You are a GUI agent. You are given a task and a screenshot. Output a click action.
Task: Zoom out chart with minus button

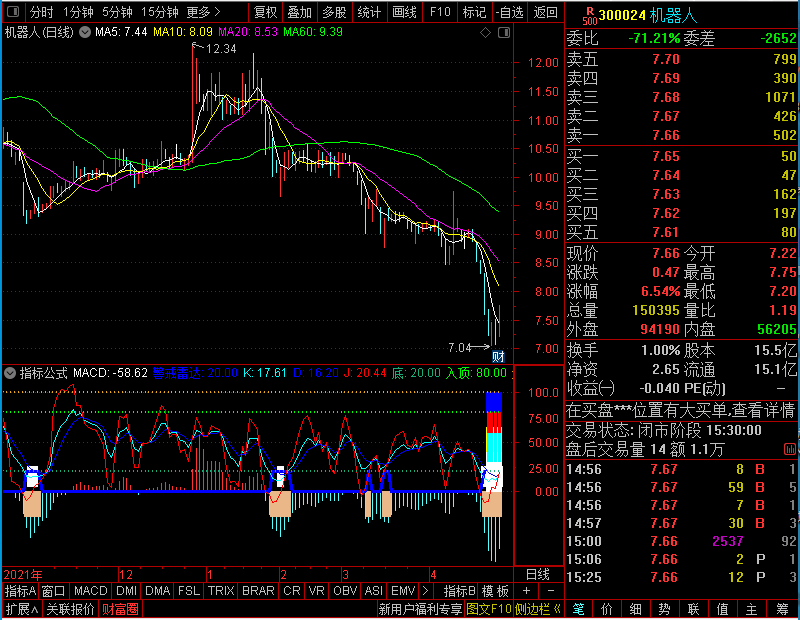click(x=551, y=591)
